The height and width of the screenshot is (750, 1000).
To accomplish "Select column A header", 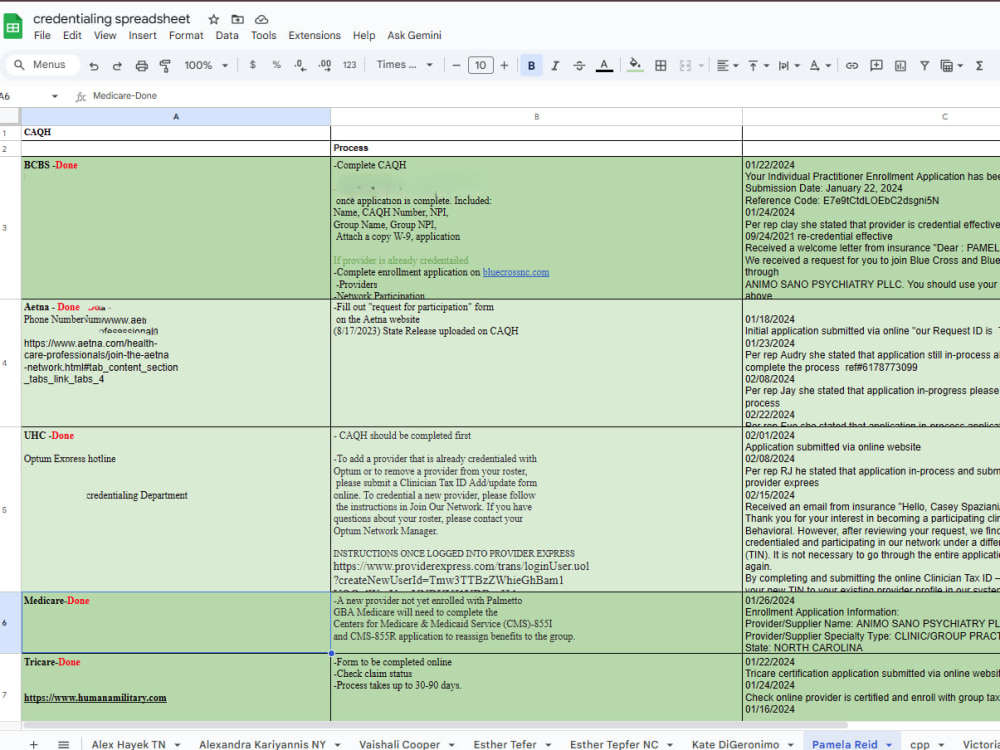I will coord(176,117).
